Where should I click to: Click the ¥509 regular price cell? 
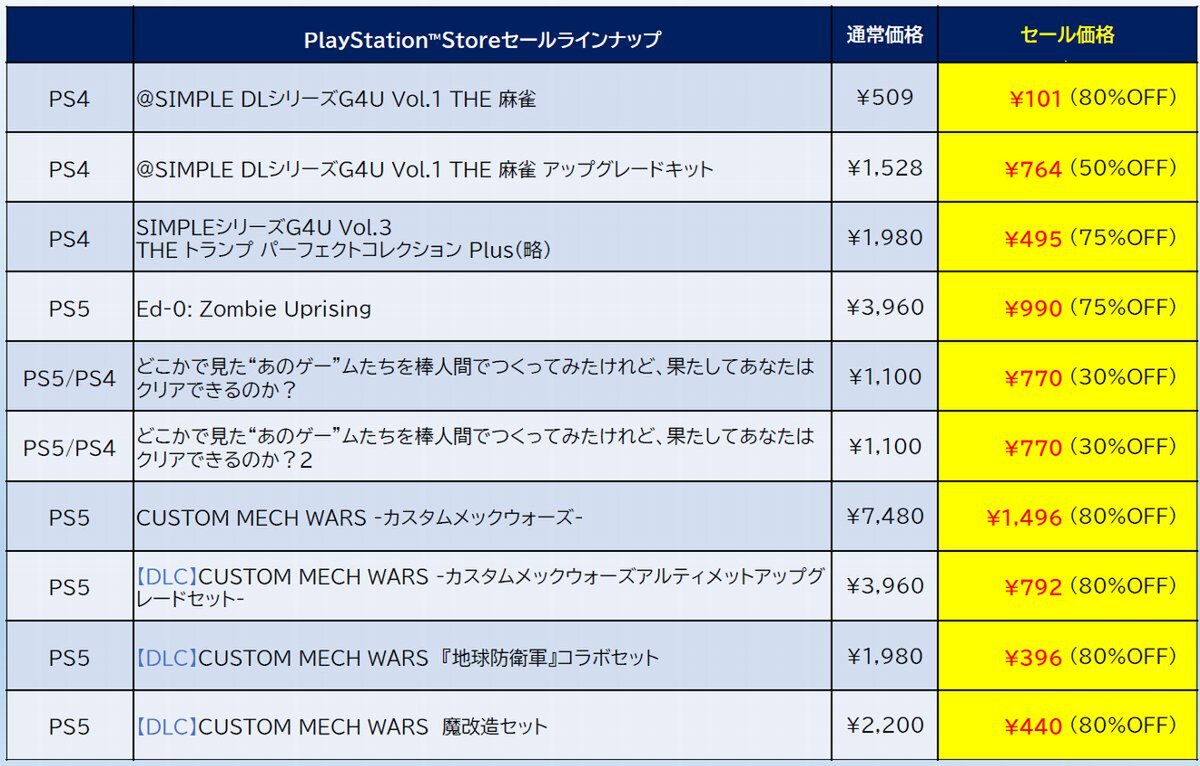tap(884, 99)
